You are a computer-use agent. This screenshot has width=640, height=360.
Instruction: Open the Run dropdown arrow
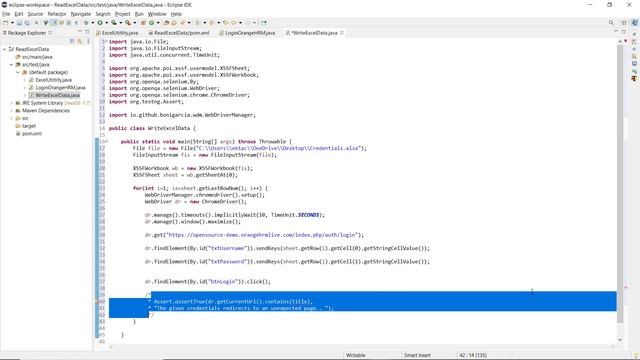[107, 23]
